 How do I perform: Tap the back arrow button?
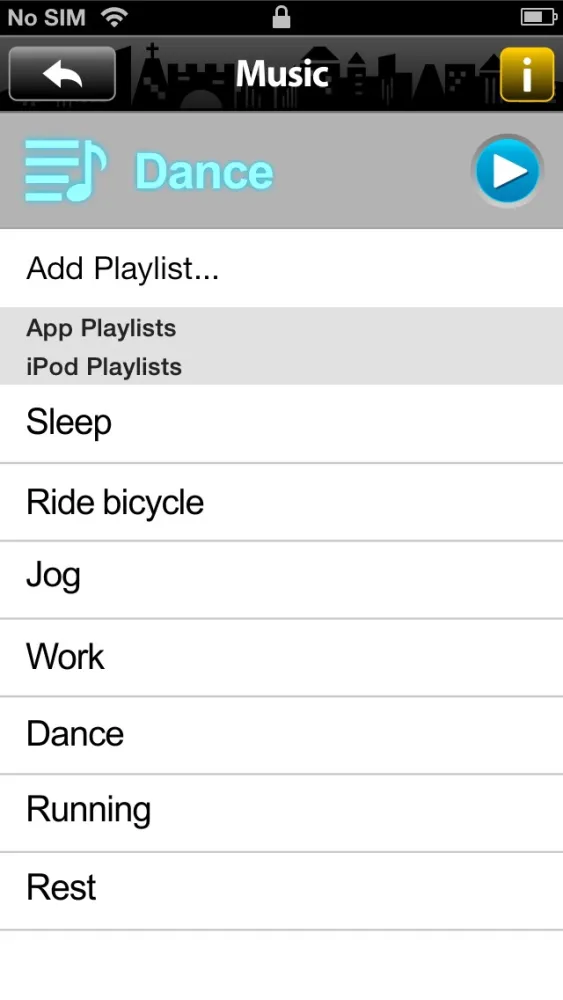[62, 74]
